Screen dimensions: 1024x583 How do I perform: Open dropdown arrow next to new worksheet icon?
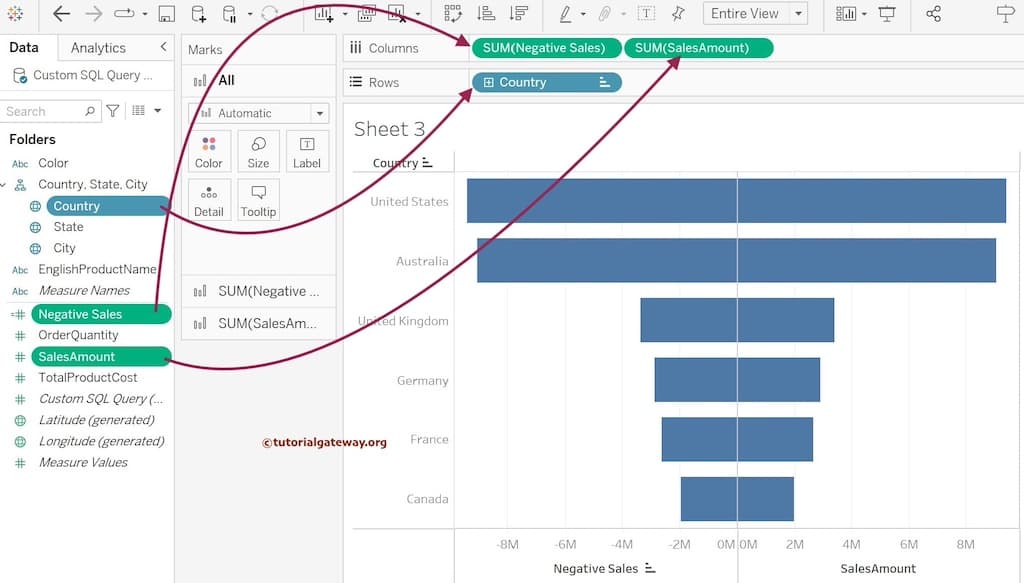[345, 14]
